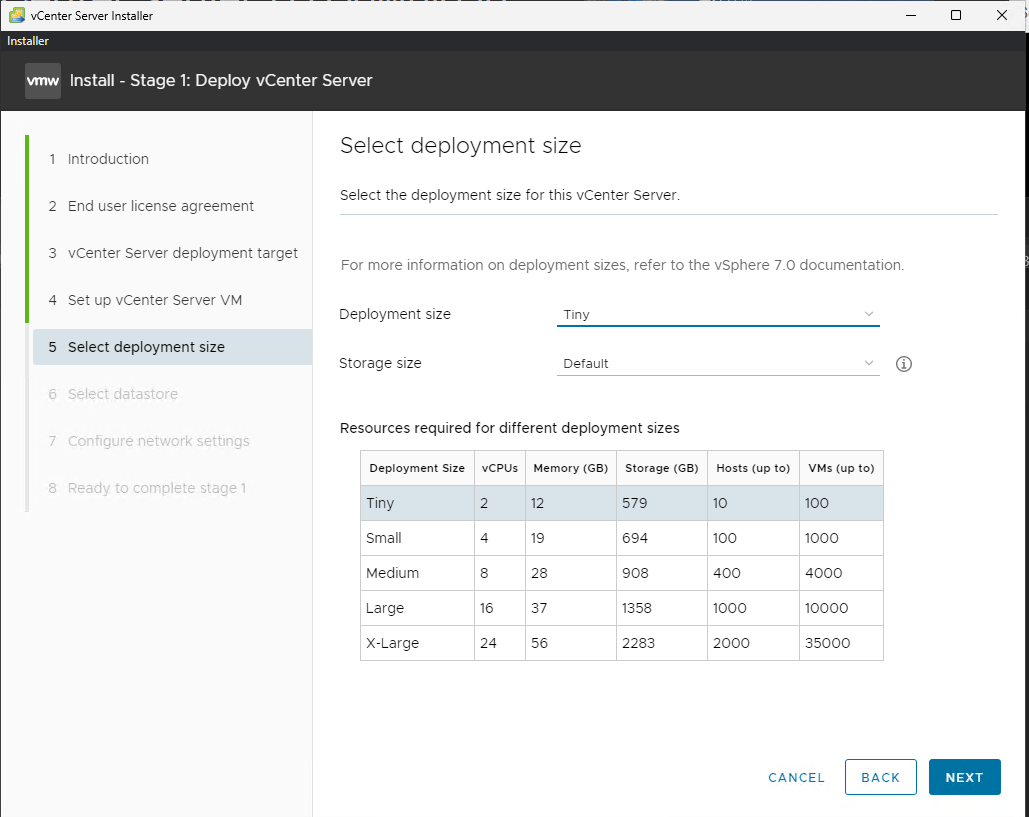
Task: Go to the Introduction step
Action: tap(108, 159)
